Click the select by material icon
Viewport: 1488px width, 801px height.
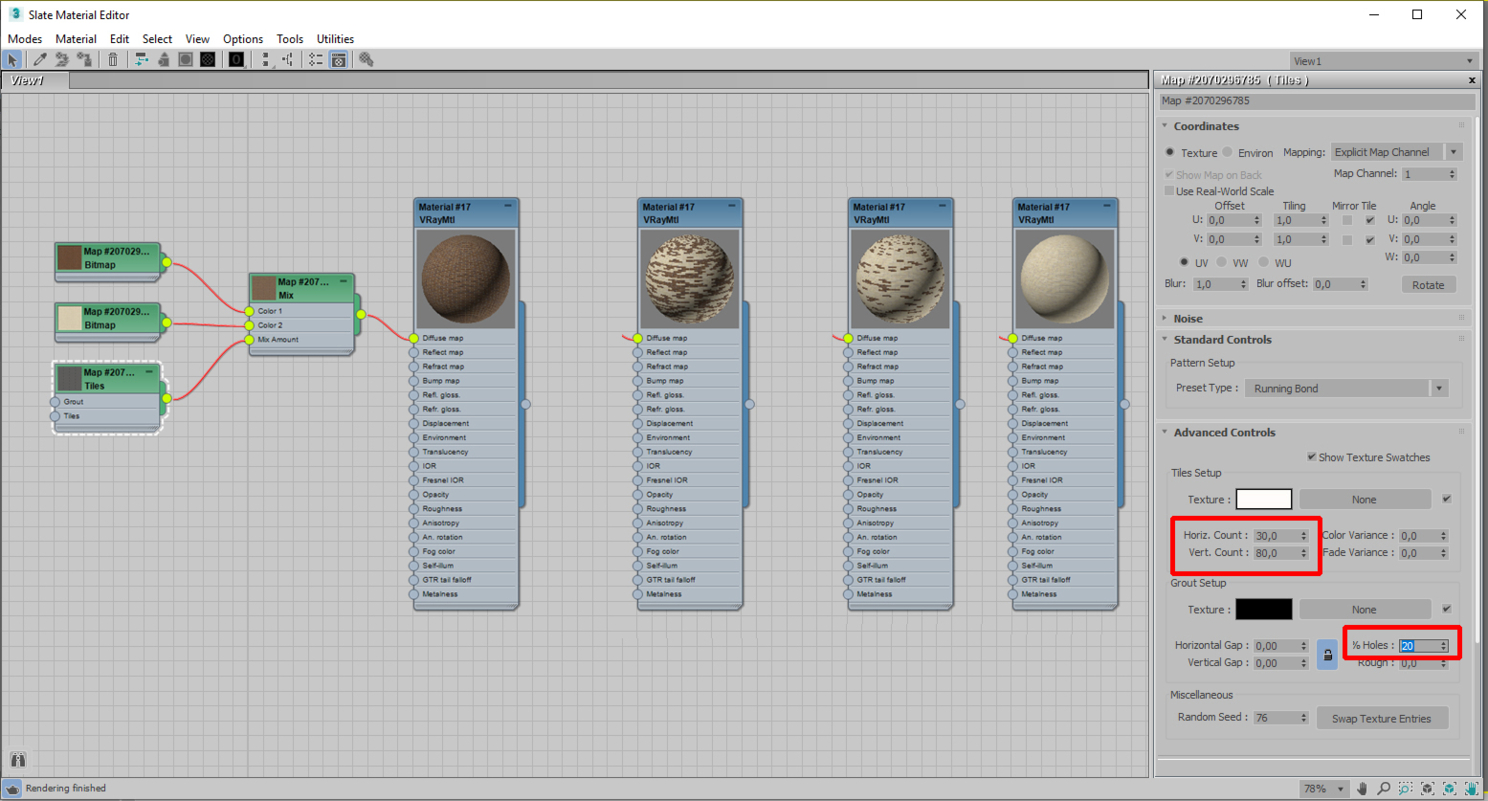tap(366, 60)
